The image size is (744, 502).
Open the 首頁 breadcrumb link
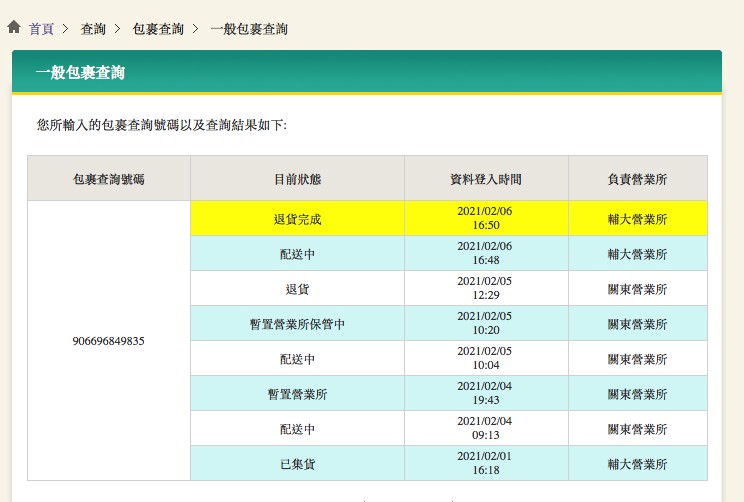pyautogui.click(x=41, y=29)
